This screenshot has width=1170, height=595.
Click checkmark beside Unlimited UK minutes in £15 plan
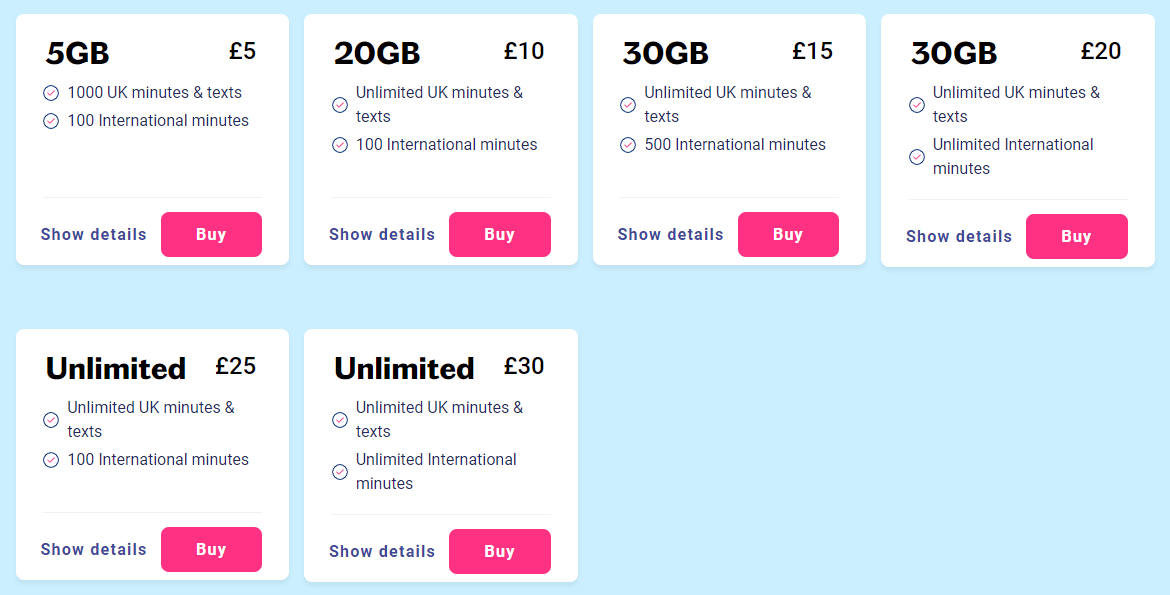pos(628,105)
